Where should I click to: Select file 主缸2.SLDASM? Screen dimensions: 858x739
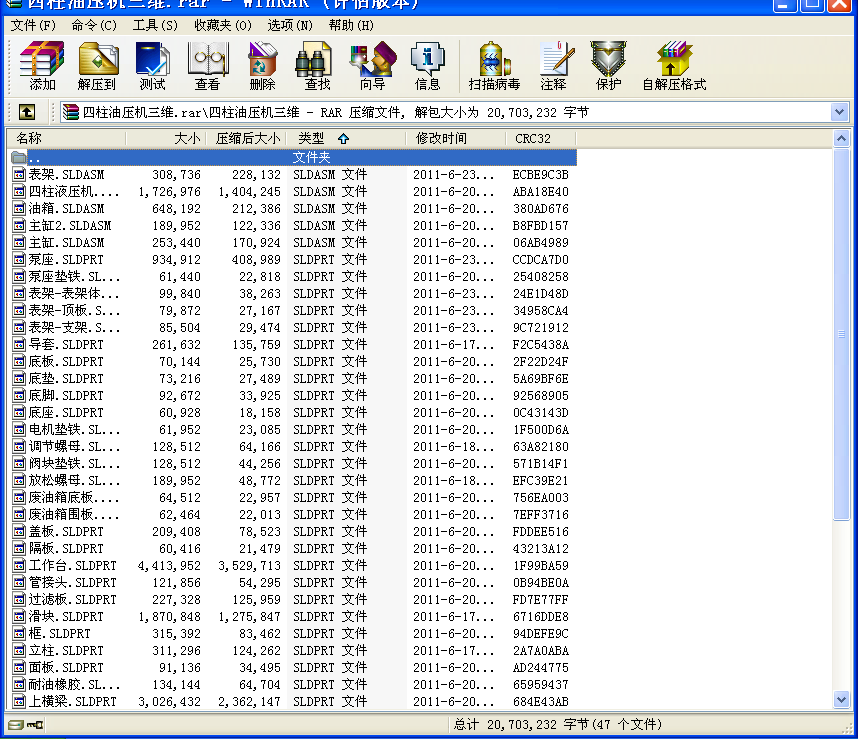69,225
